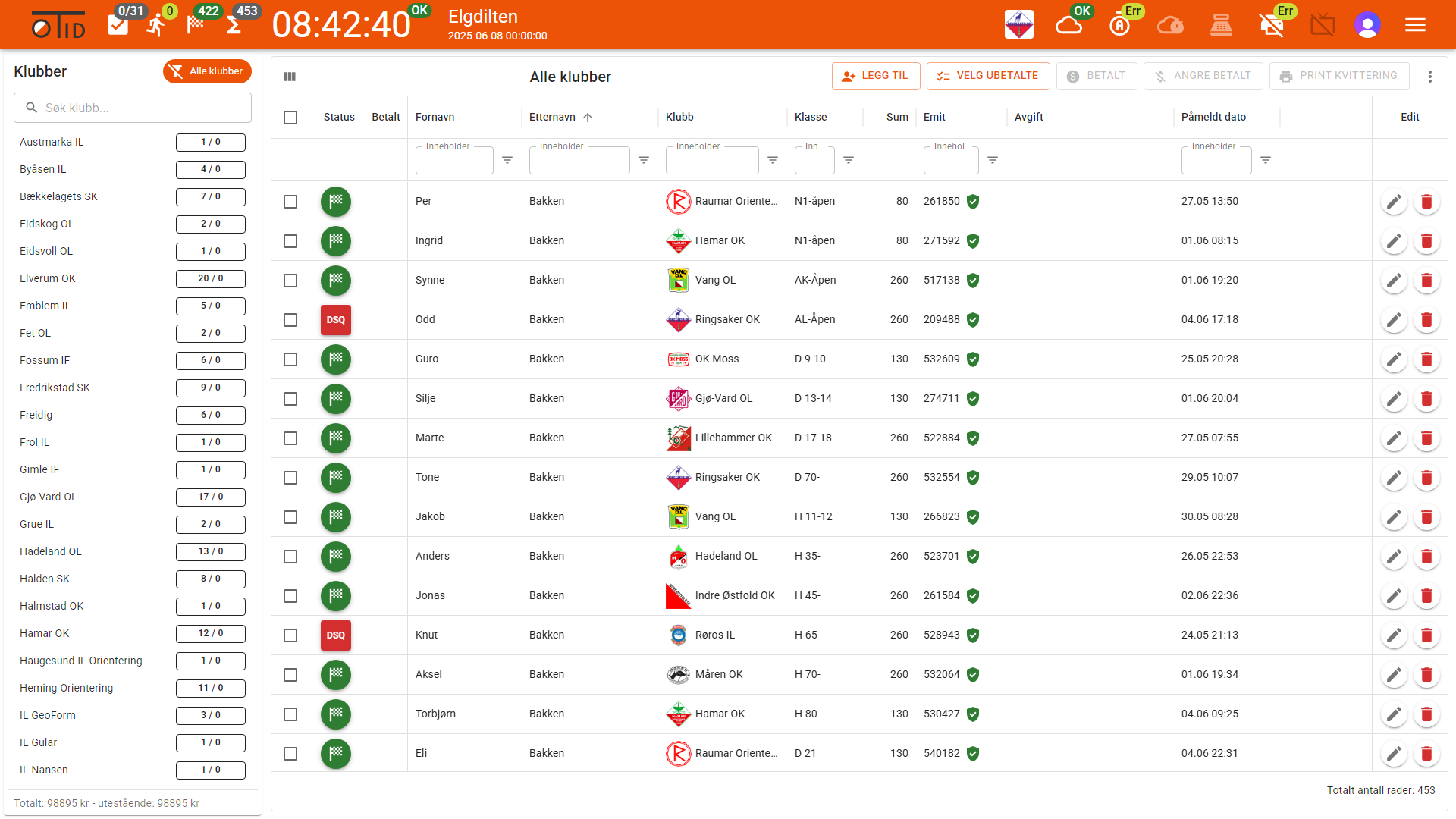
Task: Click the VELG UBETALTE button
Action: (988, 76)
